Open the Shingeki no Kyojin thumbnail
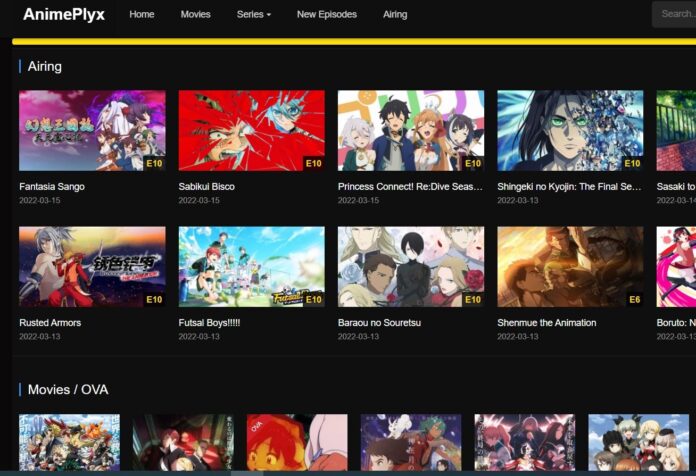This screenshot has height=476, width=696. coord(570,131)
